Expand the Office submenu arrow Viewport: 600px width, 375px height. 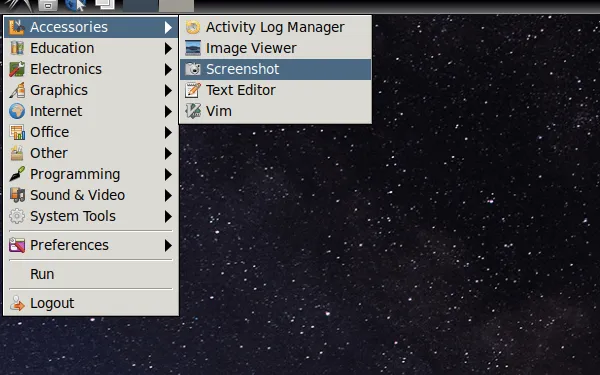168,132
